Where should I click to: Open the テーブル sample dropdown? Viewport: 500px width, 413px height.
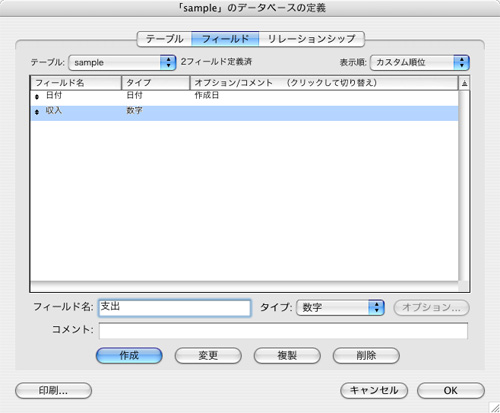[x=122, y=63]
